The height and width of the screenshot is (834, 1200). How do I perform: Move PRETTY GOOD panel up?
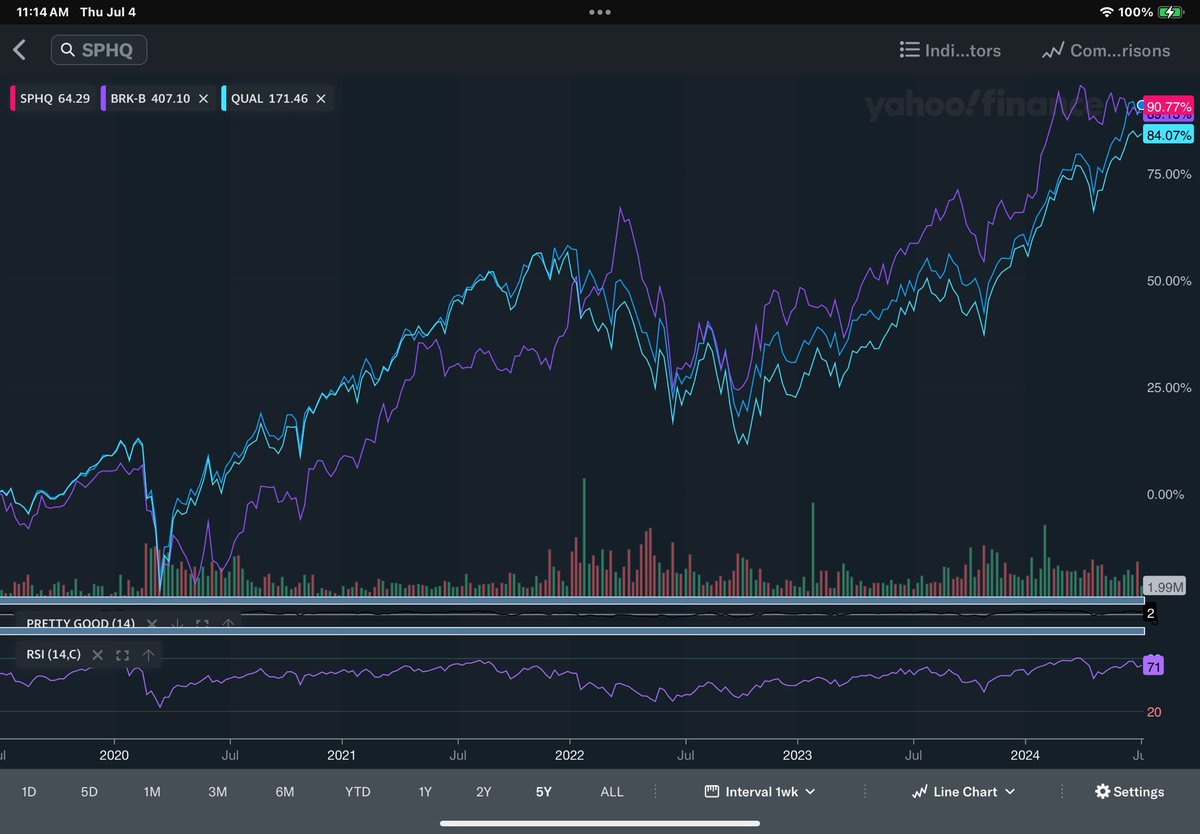tap(227, 624)
